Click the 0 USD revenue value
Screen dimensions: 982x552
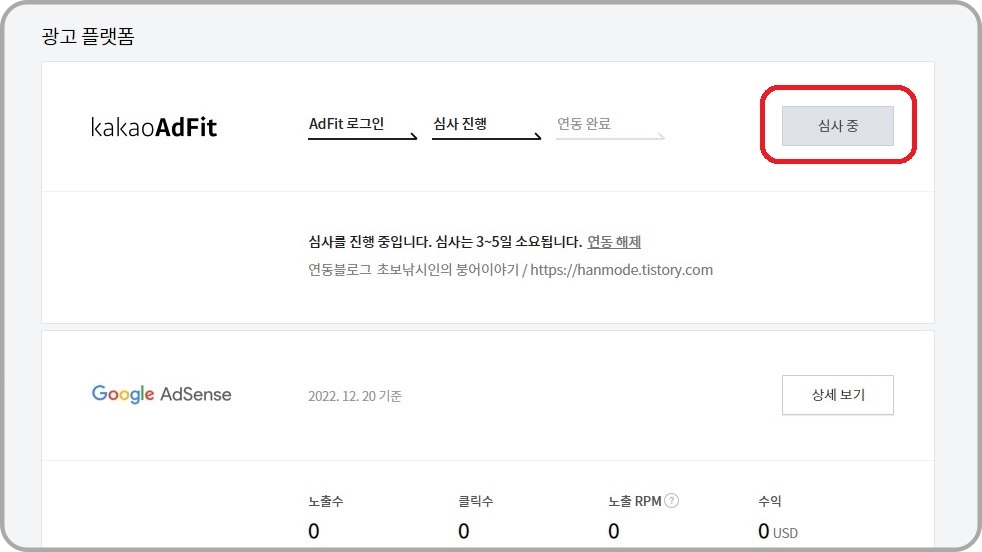click(778, 531)
